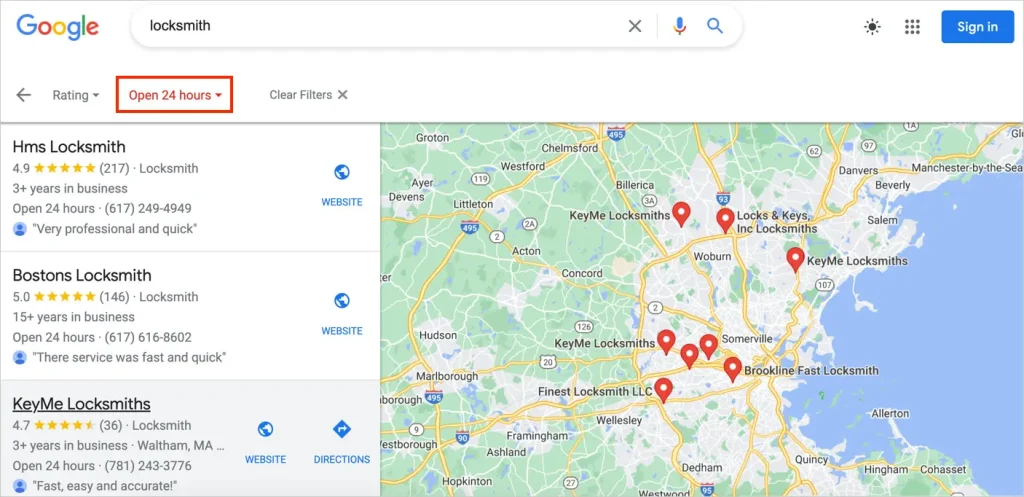Toggle dark theme via the sun icon
Viewport: 1024px width, 497px height.
click(872, 27)
